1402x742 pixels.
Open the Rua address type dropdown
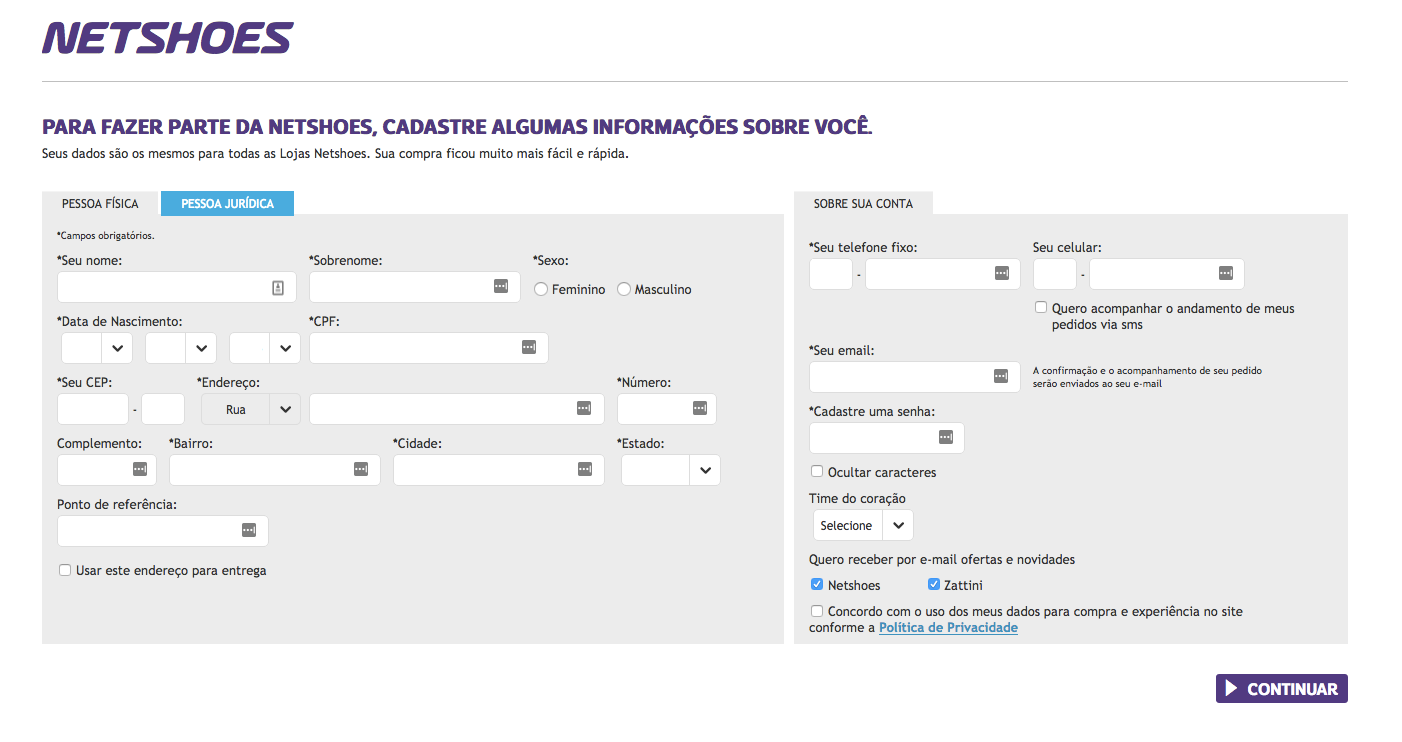pos(251,409)
